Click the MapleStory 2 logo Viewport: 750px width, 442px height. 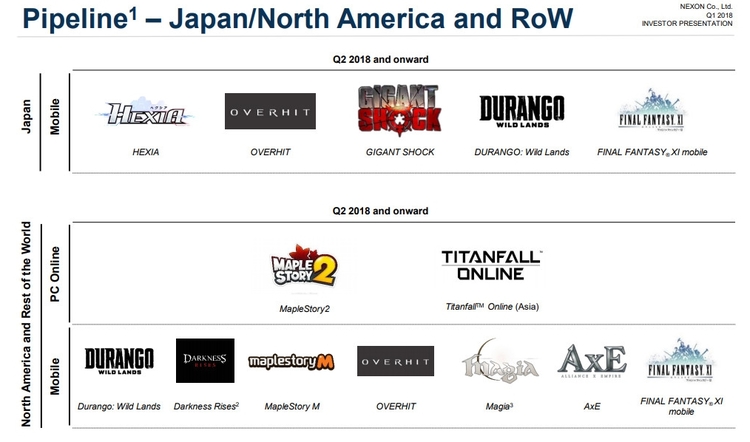[305, 266]
